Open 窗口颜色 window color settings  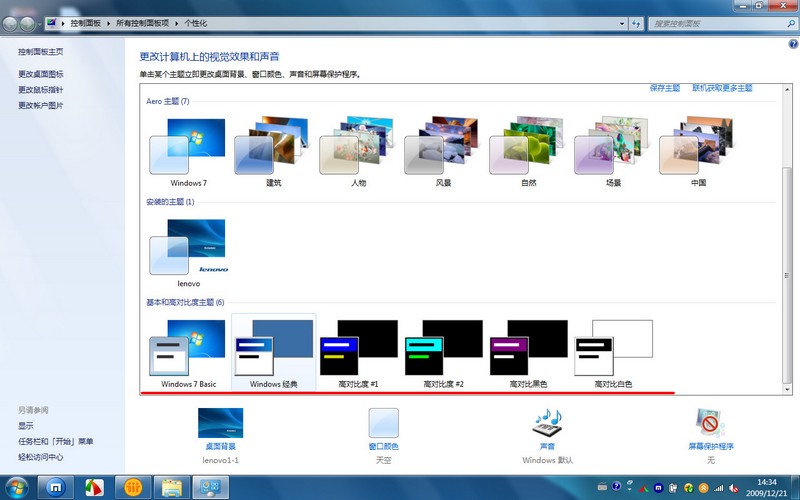(x=384, y=435)
